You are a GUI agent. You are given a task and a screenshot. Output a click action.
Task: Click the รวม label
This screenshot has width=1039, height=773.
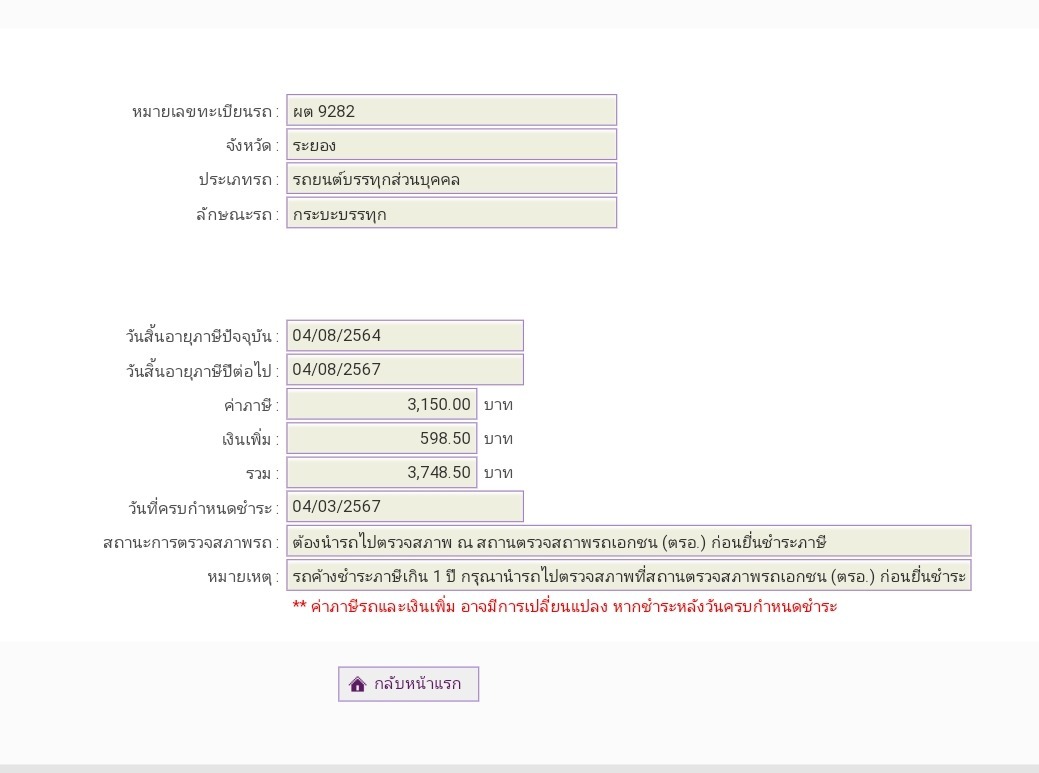click(262, 474)
